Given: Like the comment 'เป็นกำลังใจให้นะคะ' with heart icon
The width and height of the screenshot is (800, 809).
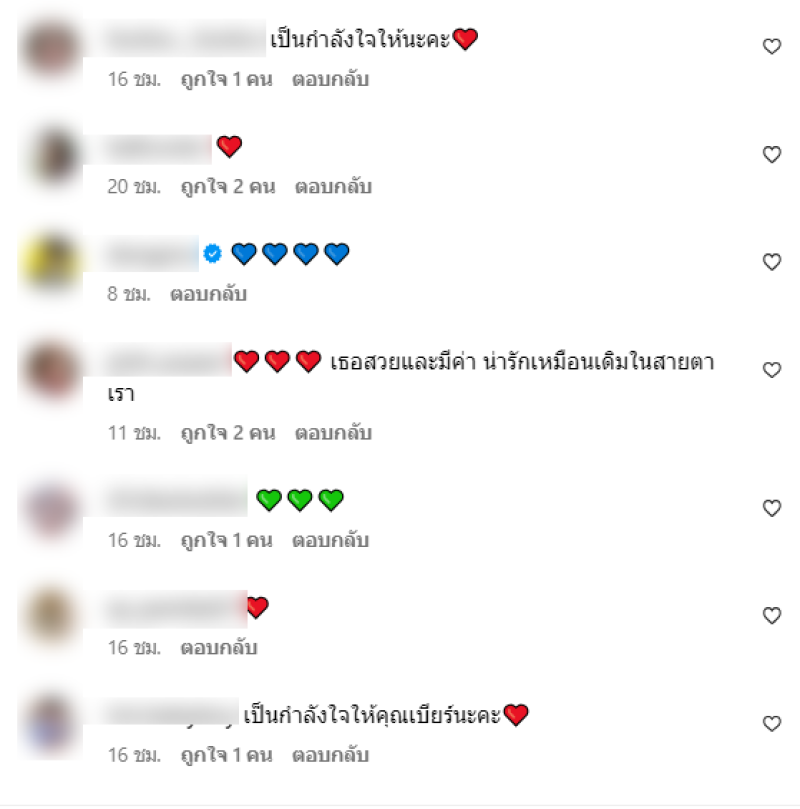Looking at the screenshot, I should [x=772, y=46].
